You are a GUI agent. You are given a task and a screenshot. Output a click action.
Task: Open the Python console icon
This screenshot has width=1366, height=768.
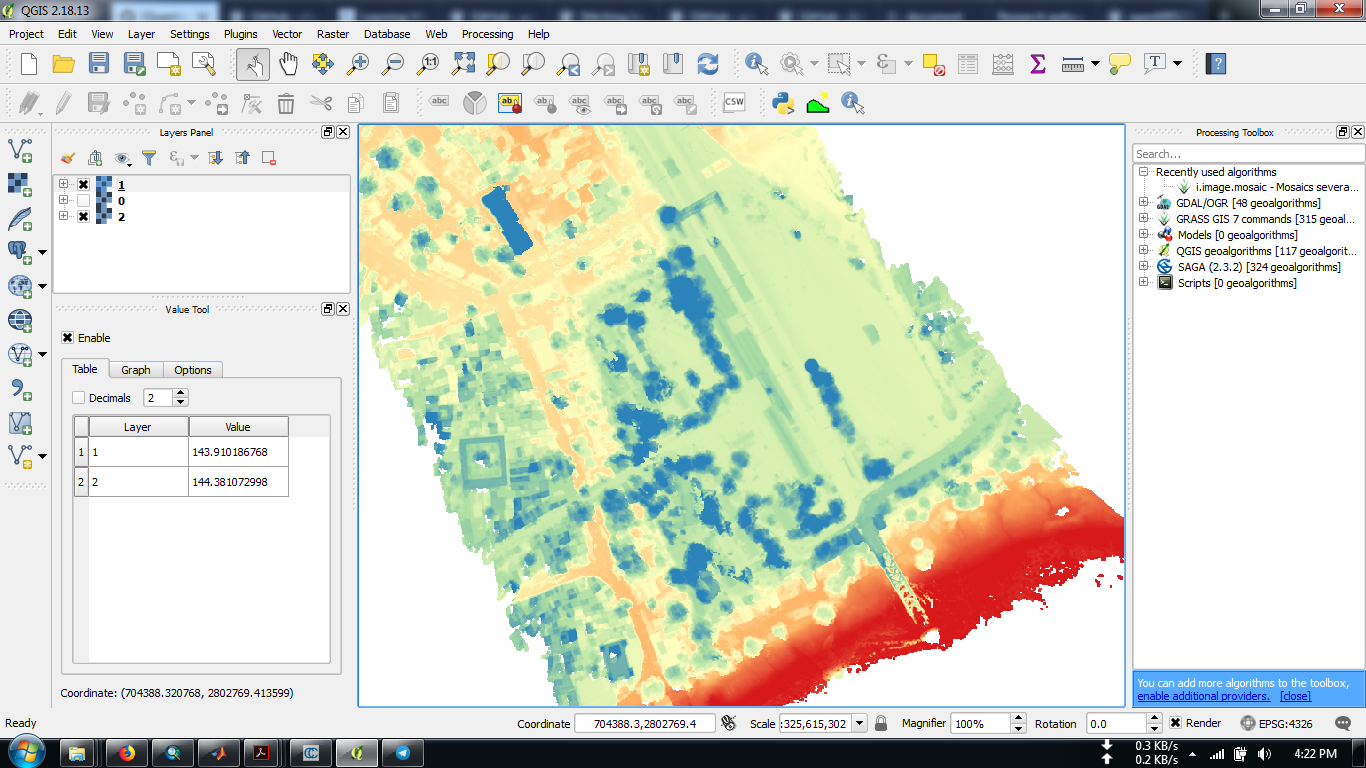pyautogui.click(x=783, y=102)
